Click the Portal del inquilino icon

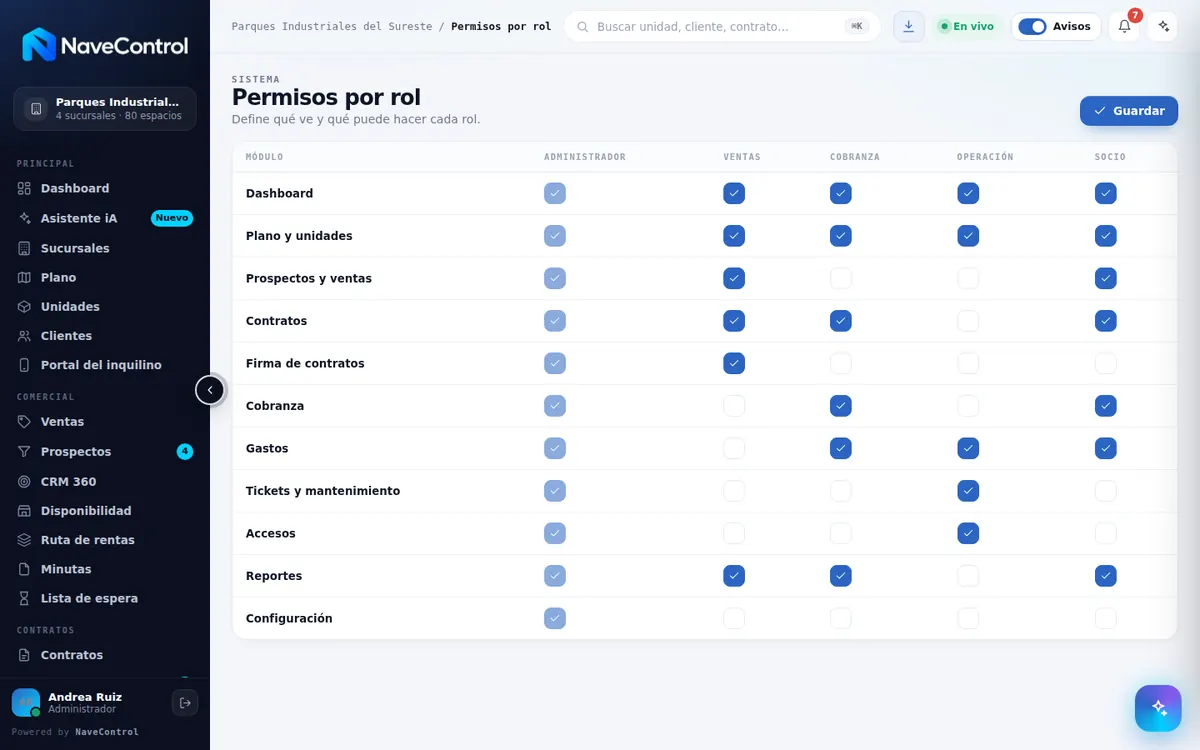[x=25, y=365]
